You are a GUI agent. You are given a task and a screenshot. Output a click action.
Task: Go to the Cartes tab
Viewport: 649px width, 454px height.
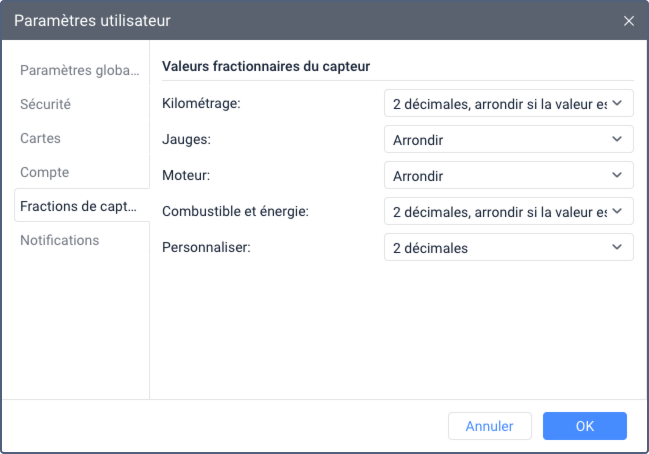coord(41,138)
